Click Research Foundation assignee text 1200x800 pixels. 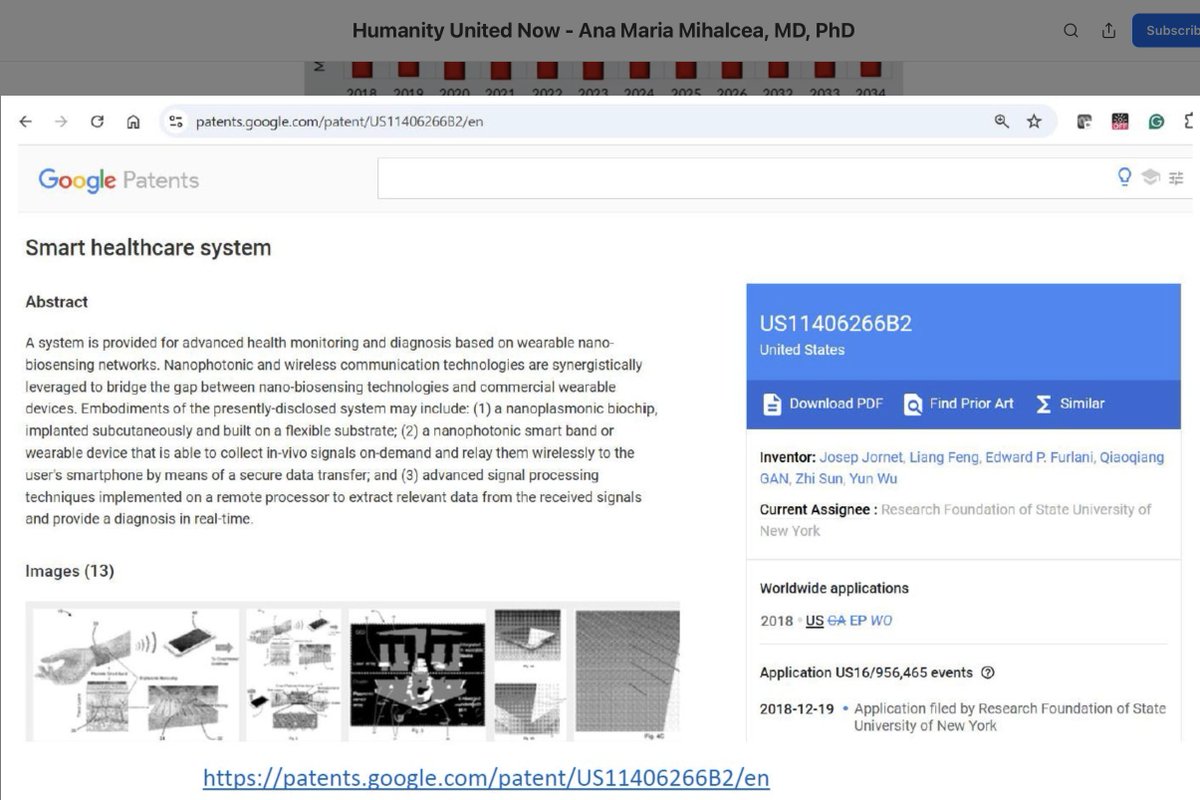(x=955, y=520)
